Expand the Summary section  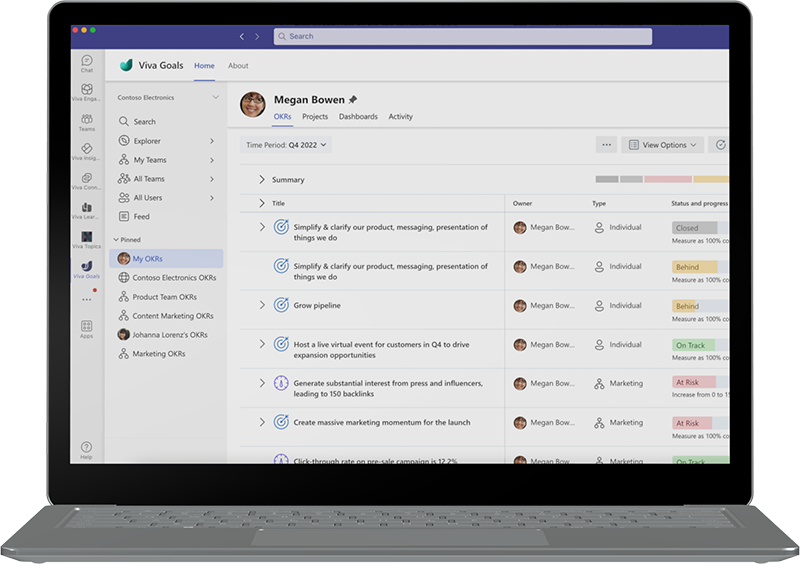coord(262,180)
